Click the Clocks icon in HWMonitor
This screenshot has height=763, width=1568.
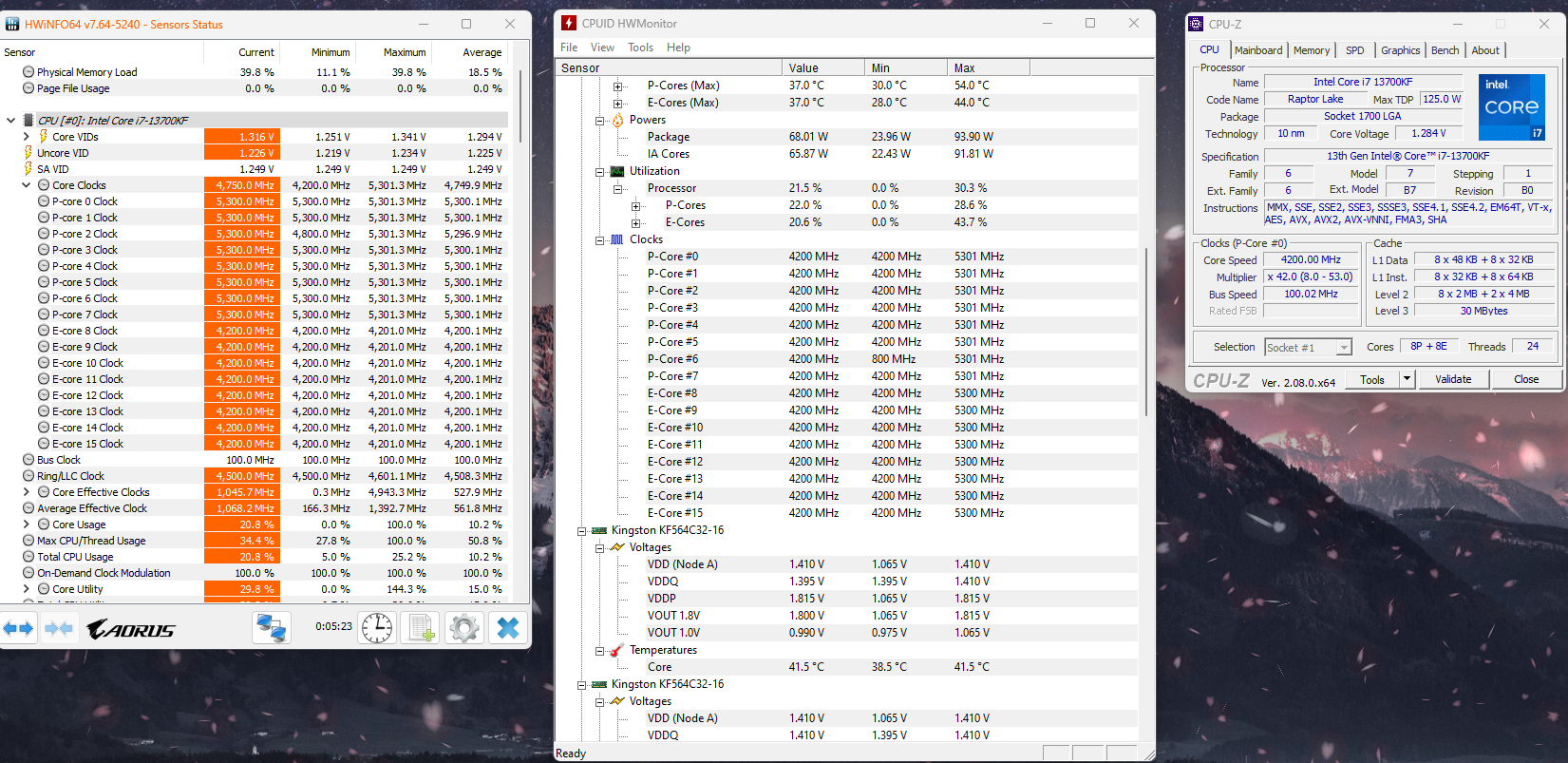[617, 239]
